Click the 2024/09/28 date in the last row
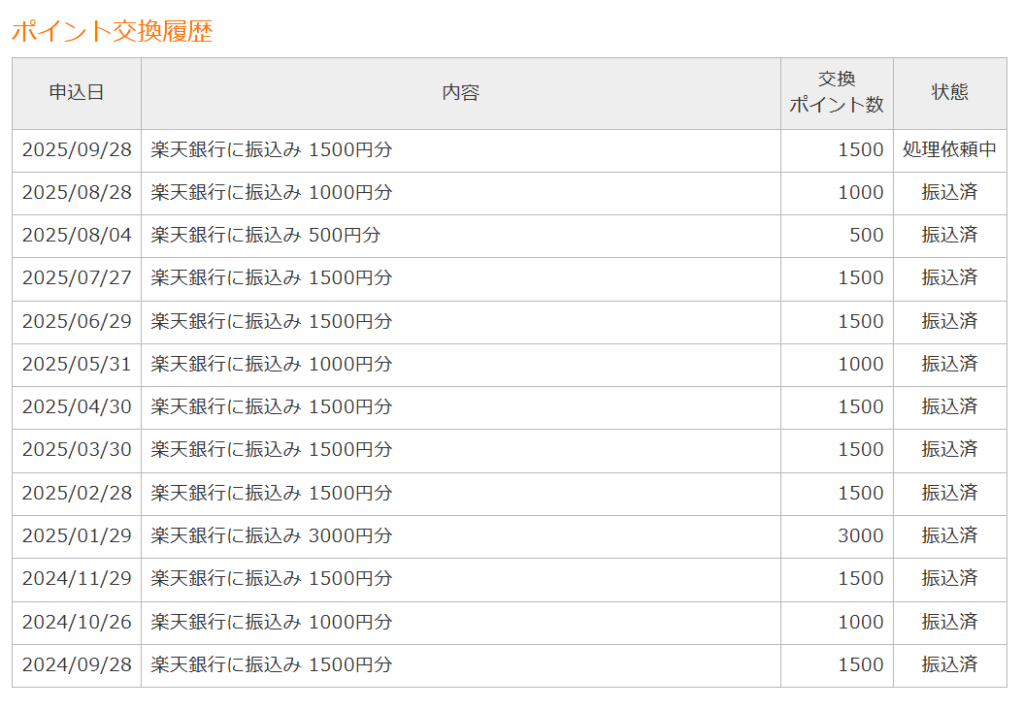Screen dimensions: 1024x710 tap(77, 665)
